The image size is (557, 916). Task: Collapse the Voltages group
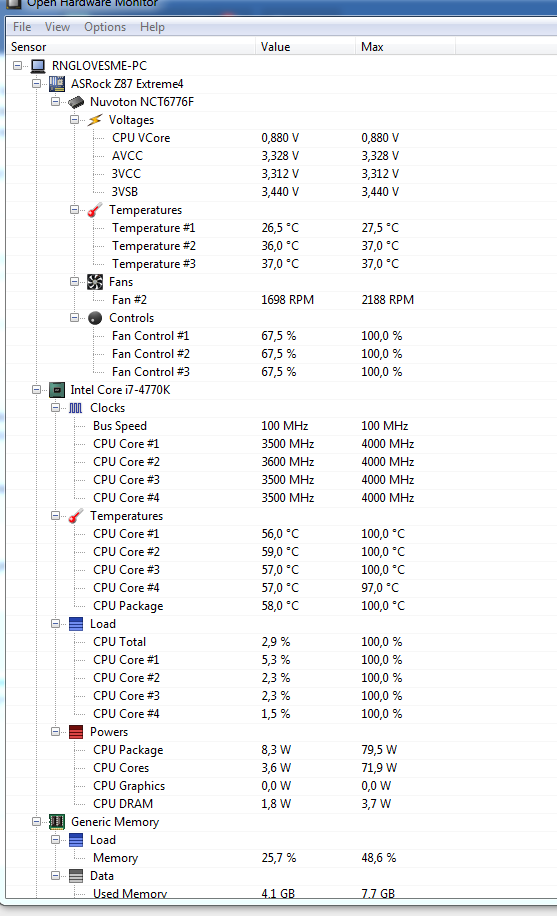pyautogui.click(x=74, y=120)
